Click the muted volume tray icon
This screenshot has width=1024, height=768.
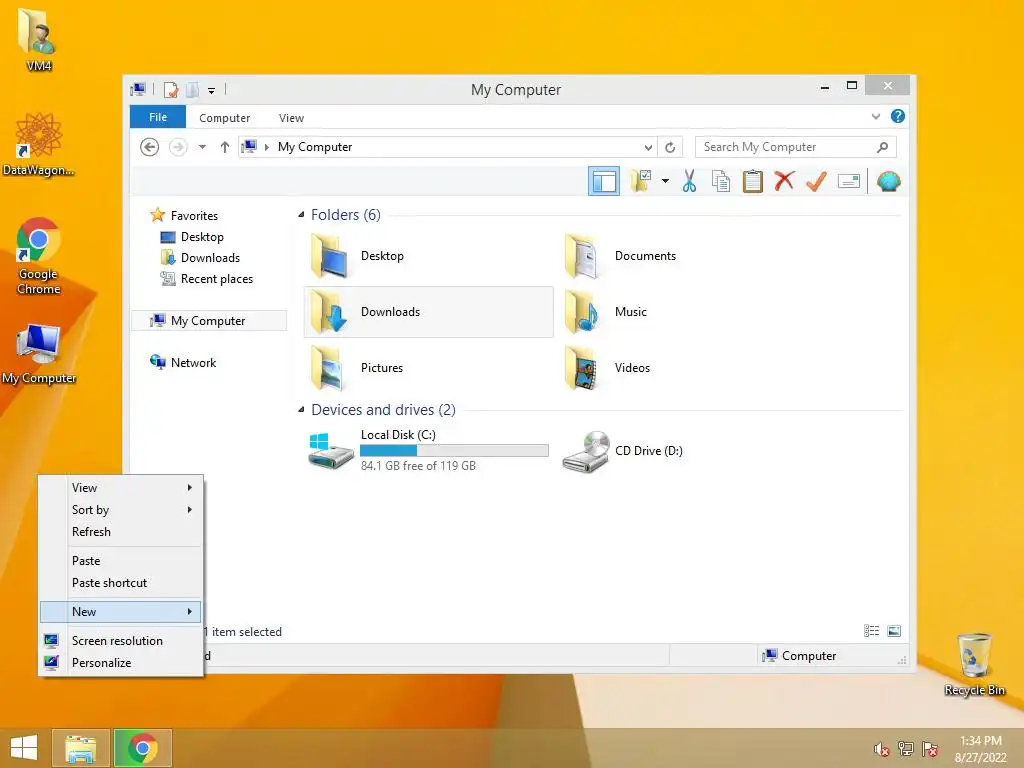pos(881,749)
